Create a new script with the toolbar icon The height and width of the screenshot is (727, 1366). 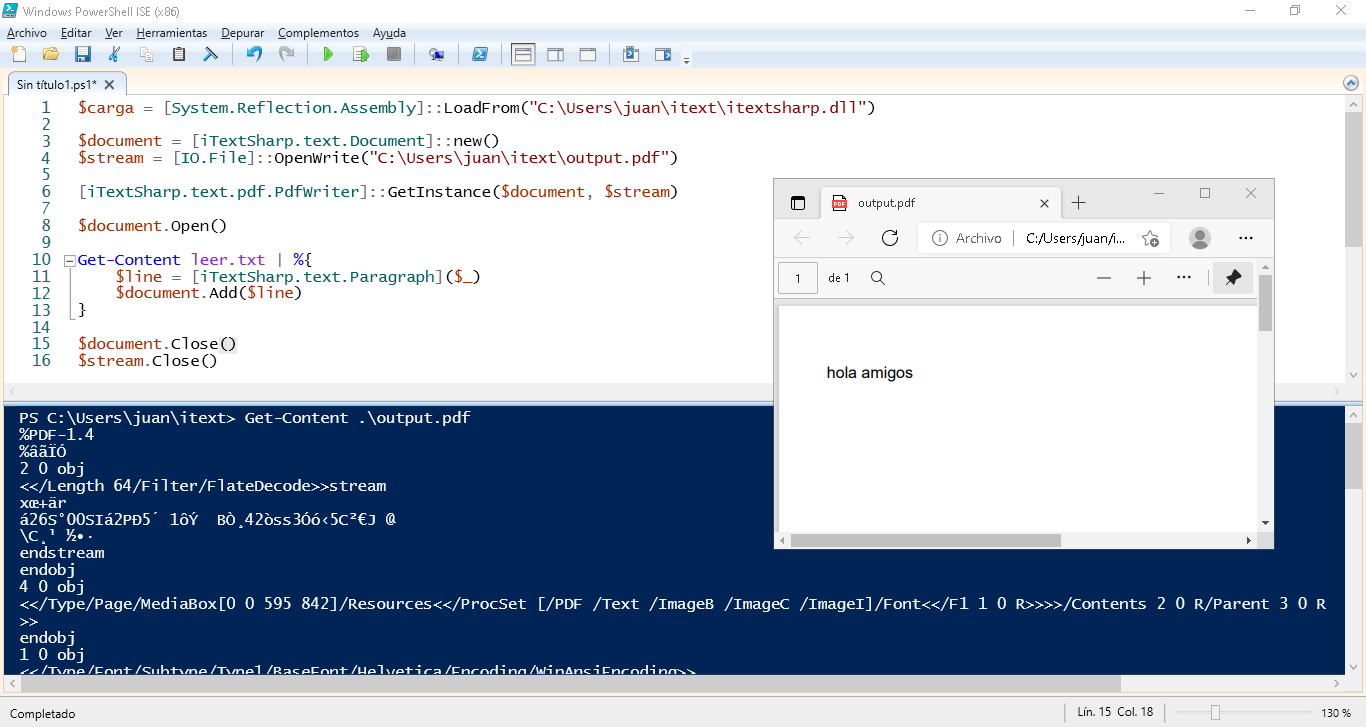pyautogui.click(x=19, y=55)
